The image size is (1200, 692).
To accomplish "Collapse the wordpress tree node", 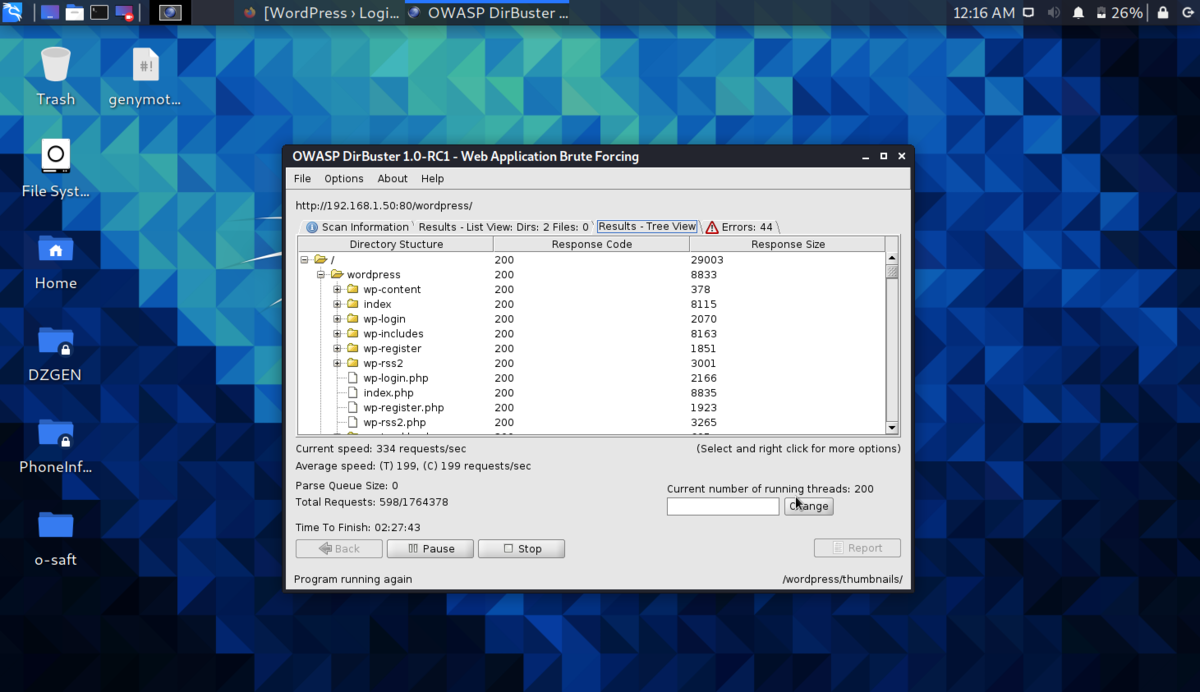I will (x=321, y=274).
